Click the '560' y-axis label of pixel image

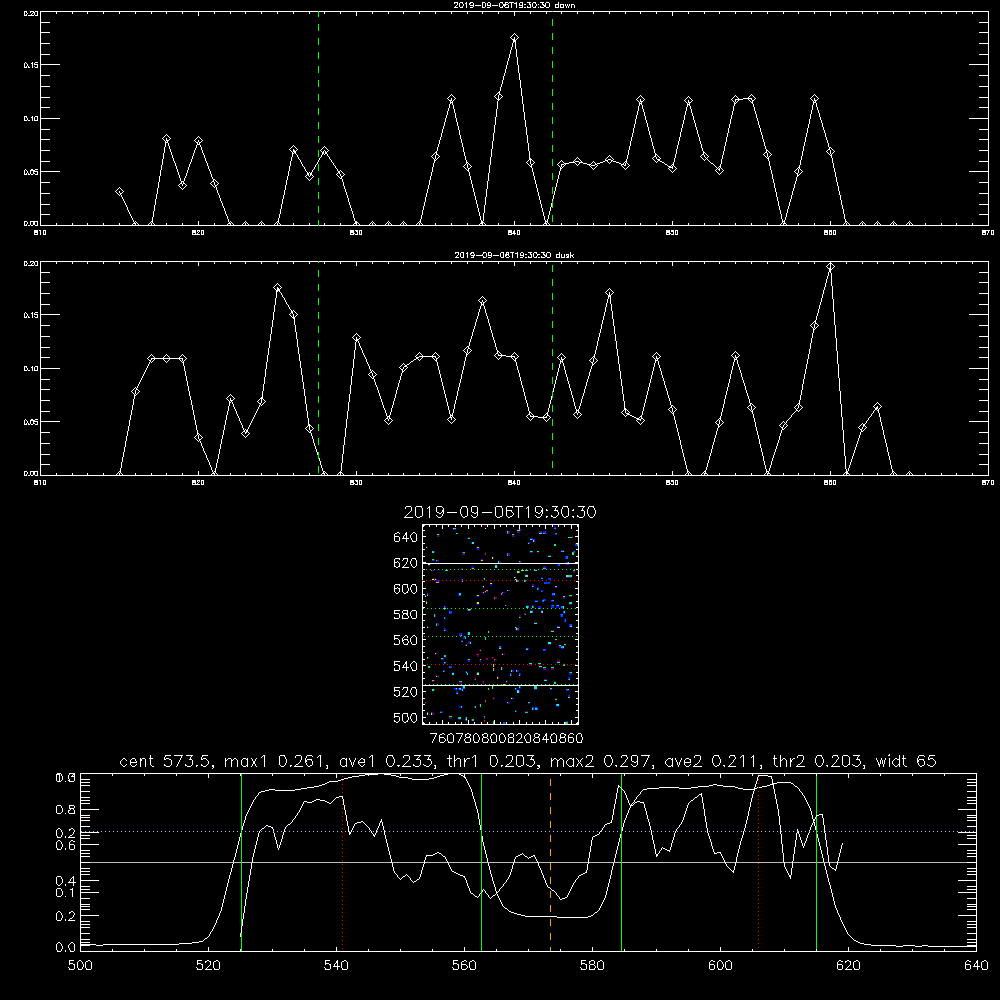coord(406,640)
